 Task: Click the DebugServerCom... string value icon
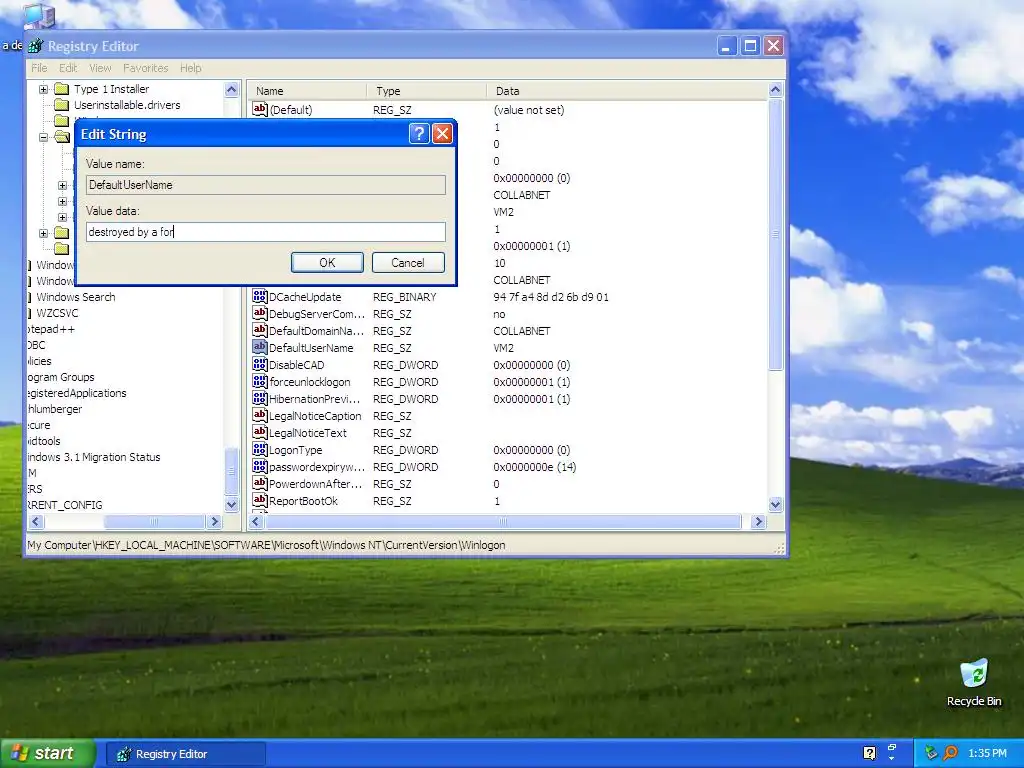tap(260, 313)
